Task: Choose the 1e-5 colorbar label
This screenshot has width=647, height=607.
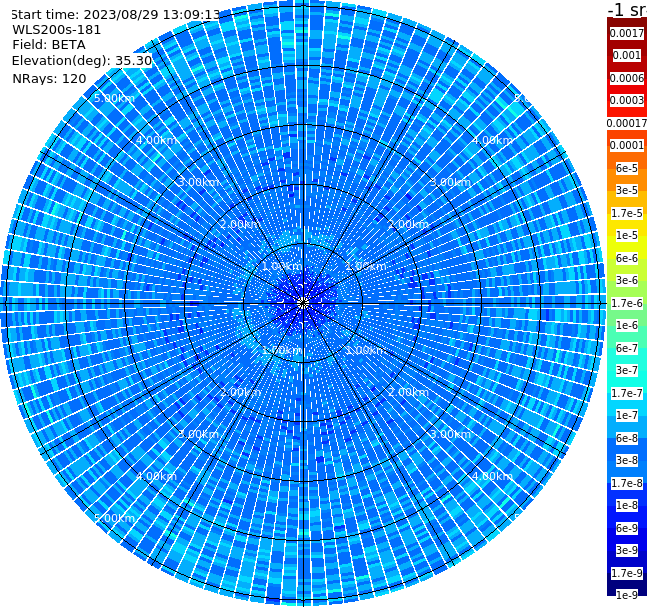Action: 626,235
